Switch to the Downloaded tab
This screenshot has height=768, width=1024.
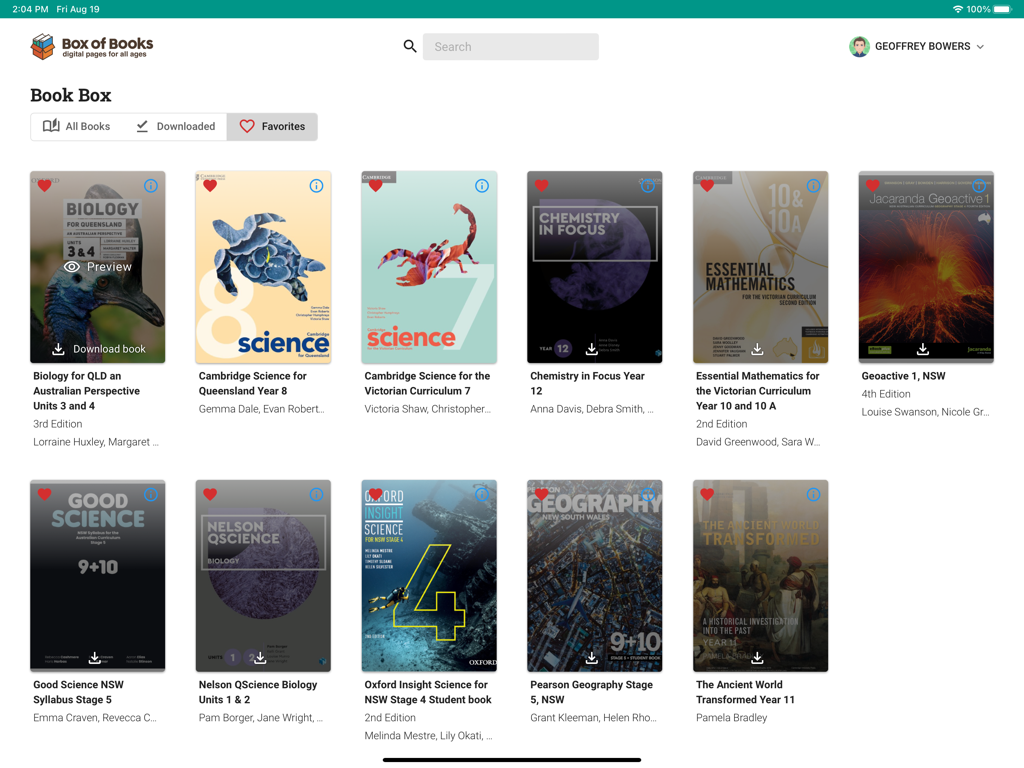[x=176, y=126]
